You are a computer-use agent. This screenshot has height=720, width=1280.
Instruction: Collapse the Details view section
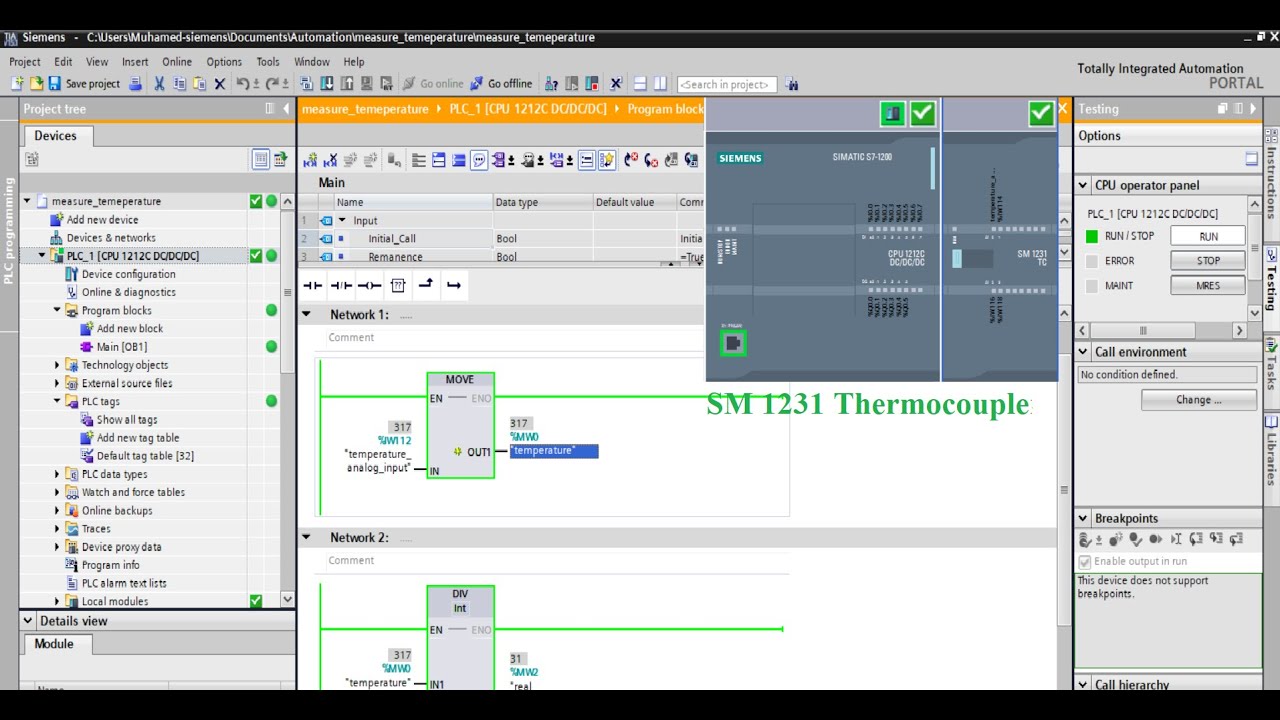(28, 621)
